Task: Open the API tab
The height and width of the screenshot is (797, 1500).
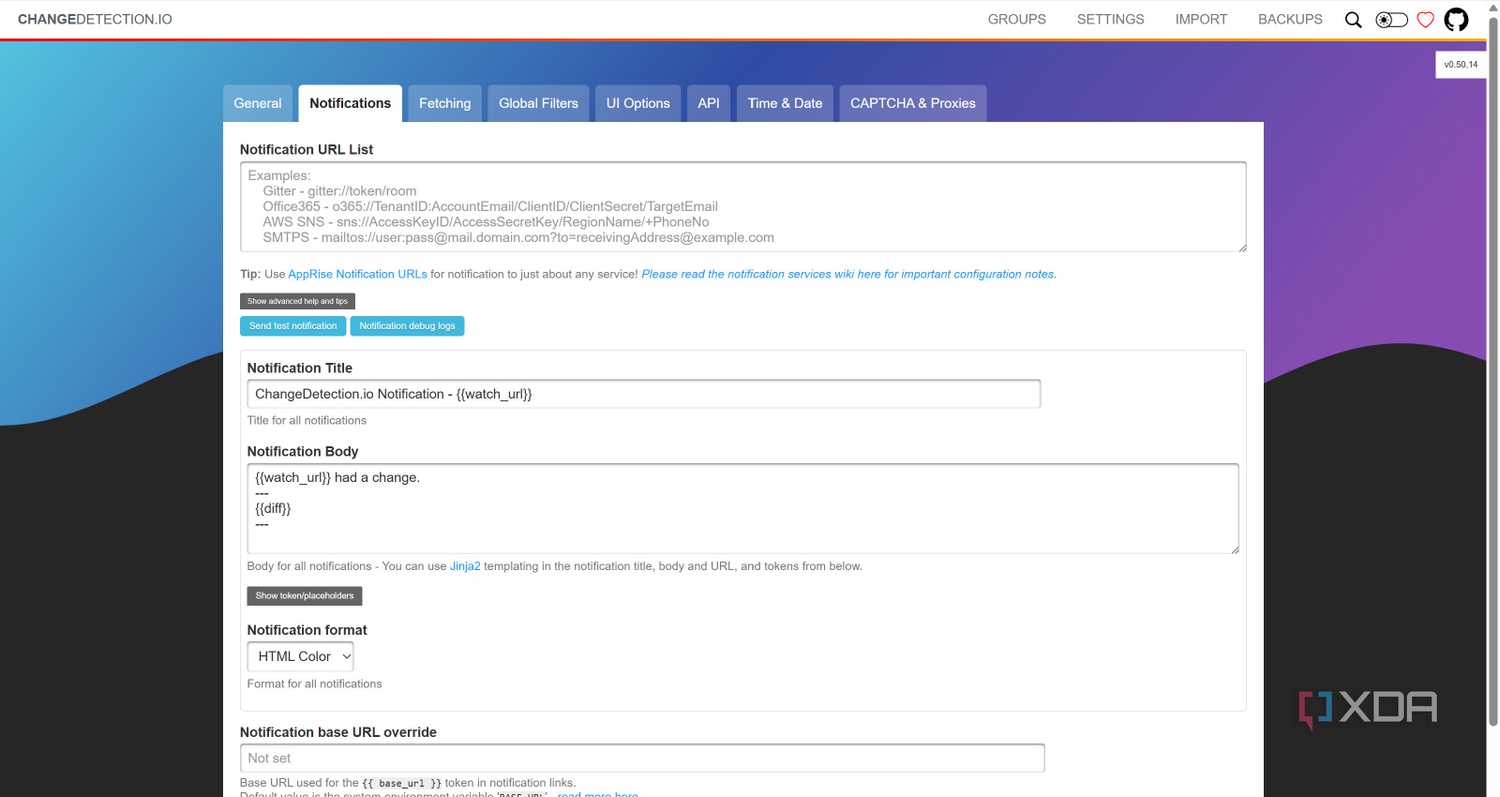Action: click(x=709, y=103)
